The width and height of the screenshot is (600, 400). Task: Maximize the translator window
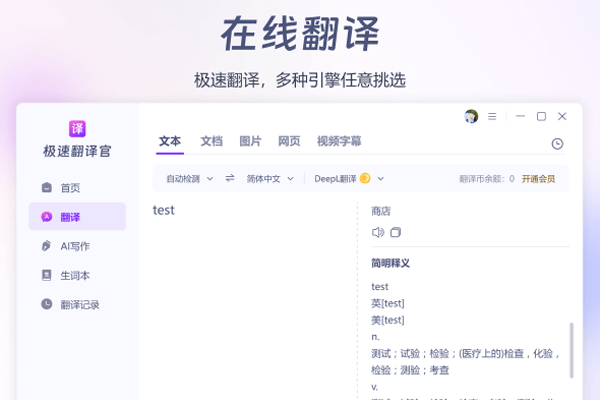[541, 116]
